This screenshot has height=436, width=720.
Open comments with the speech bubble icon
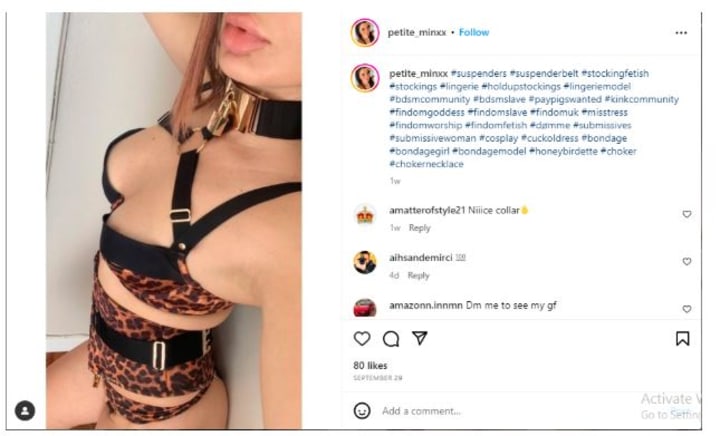[391, 339]
